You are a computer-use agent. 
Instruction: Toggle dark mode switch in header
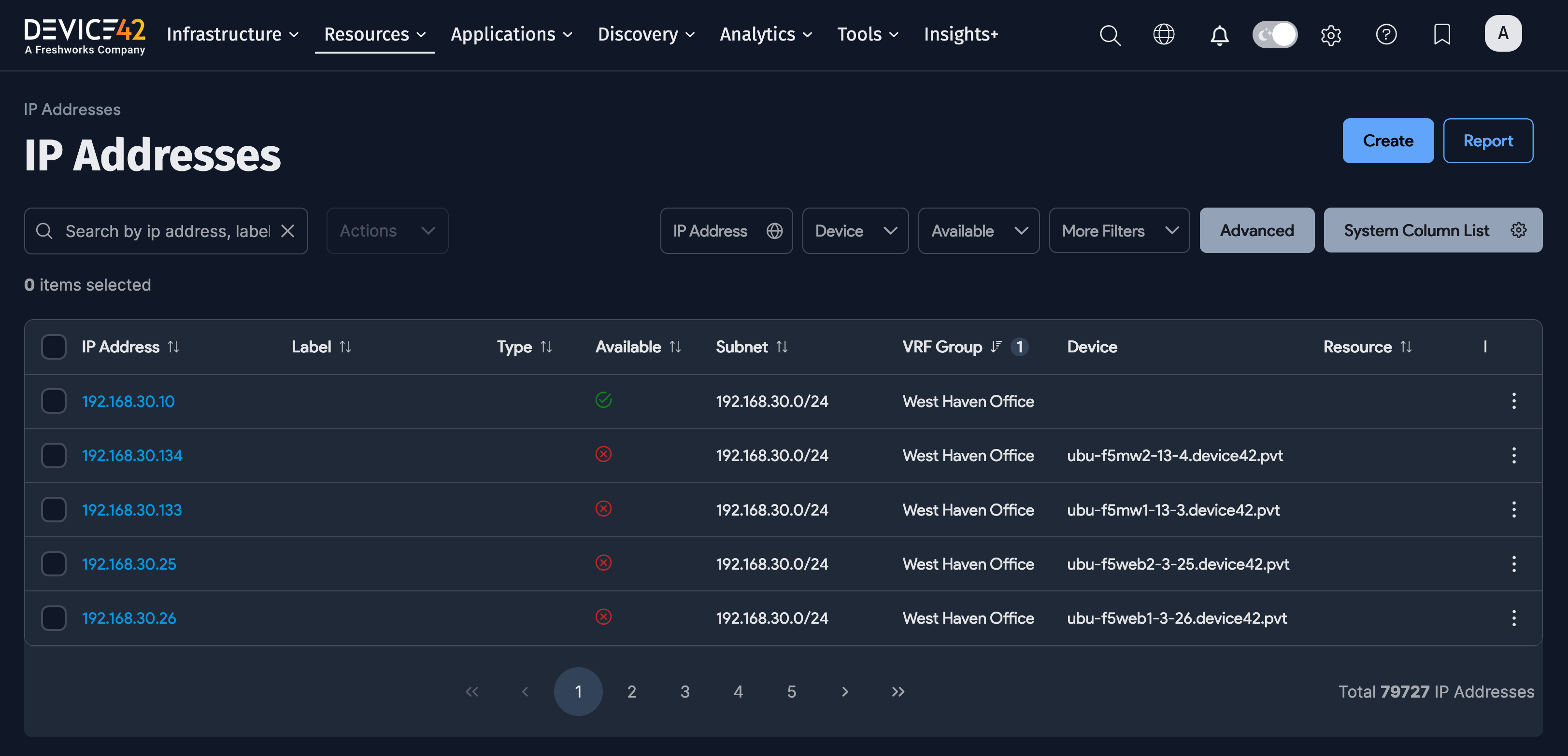1275,34
